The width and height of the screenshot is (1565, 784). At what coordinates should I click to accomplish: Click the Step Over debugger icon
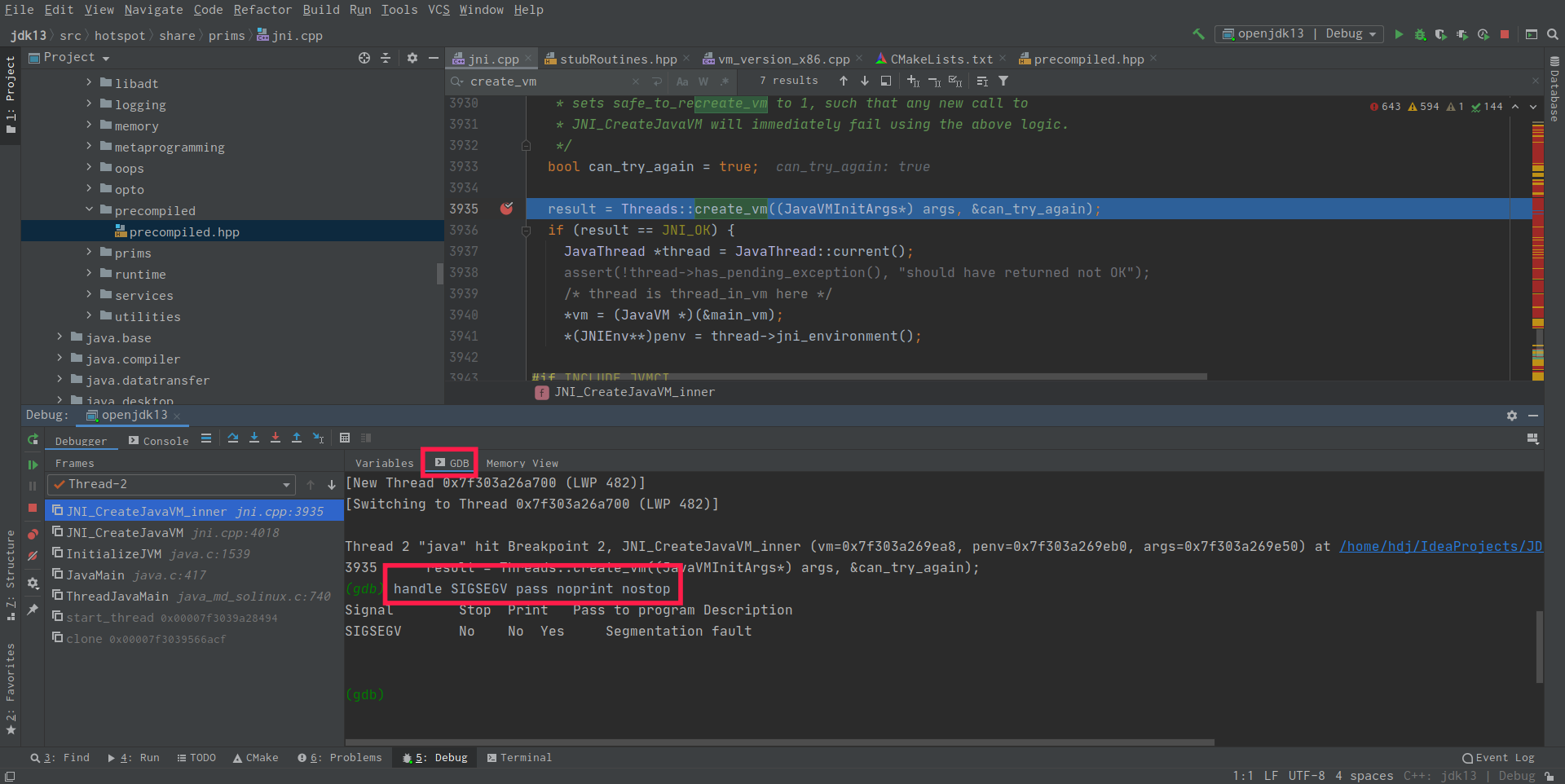click(x=233, y=438)
